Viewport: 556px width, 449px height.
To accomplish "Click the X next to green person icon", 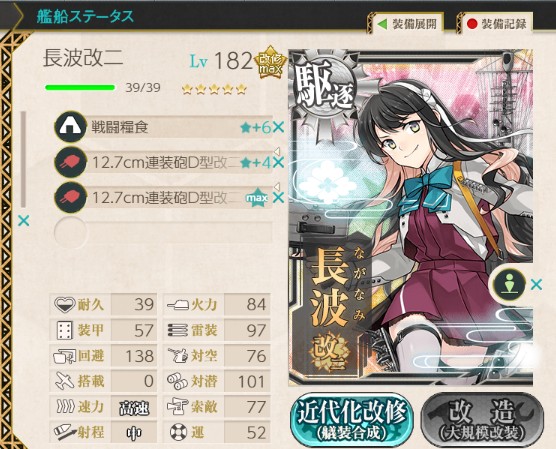I will (x=536, y=284).
